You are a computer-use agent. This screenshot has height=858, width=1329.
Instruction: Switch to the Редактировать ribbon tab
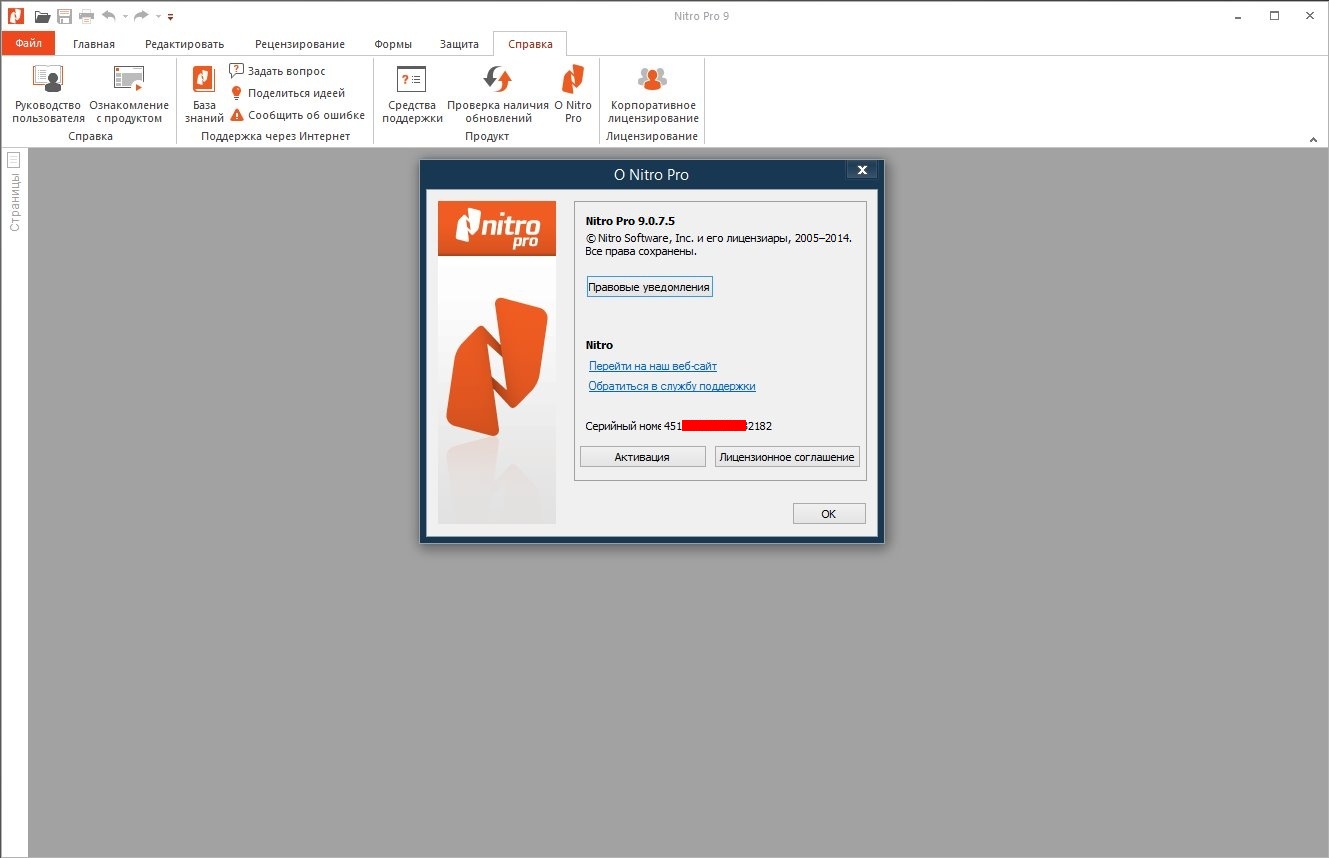pyautogui.click(x=184, y=44)
